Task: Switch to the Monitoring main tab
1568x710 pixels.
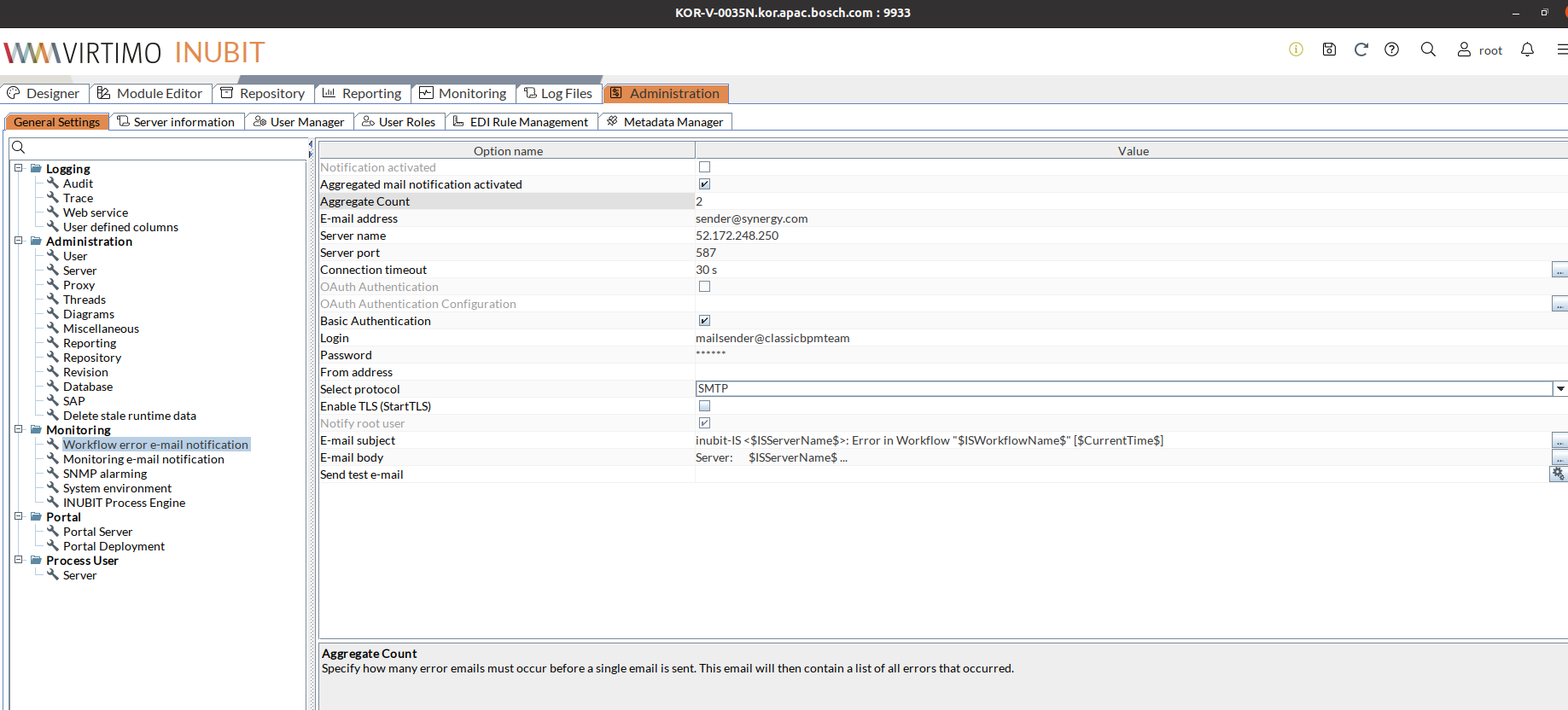Action: (463, 93)
